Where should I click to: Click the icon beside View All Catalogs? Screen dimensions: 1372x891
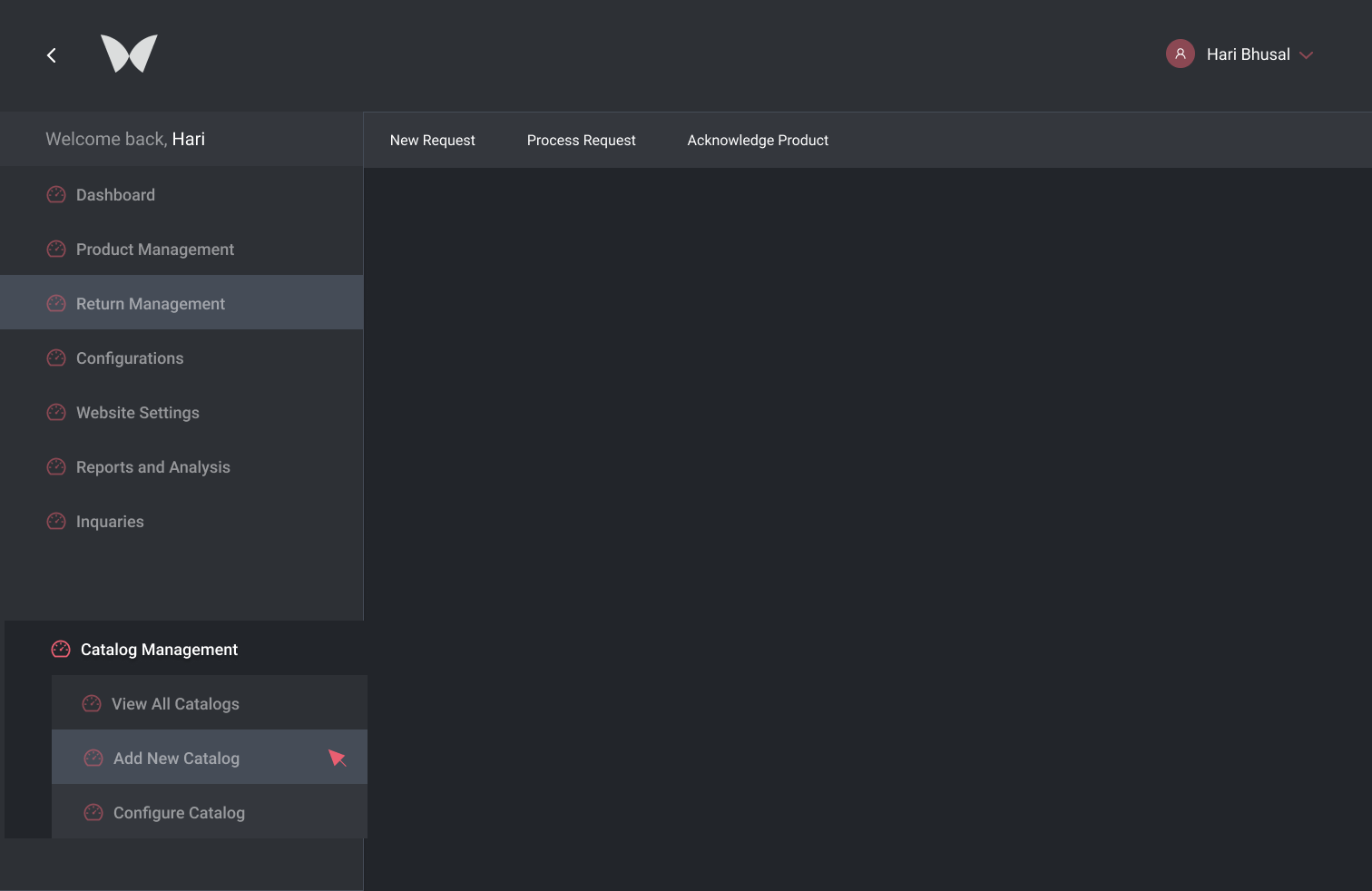click(x=92, y=704)
